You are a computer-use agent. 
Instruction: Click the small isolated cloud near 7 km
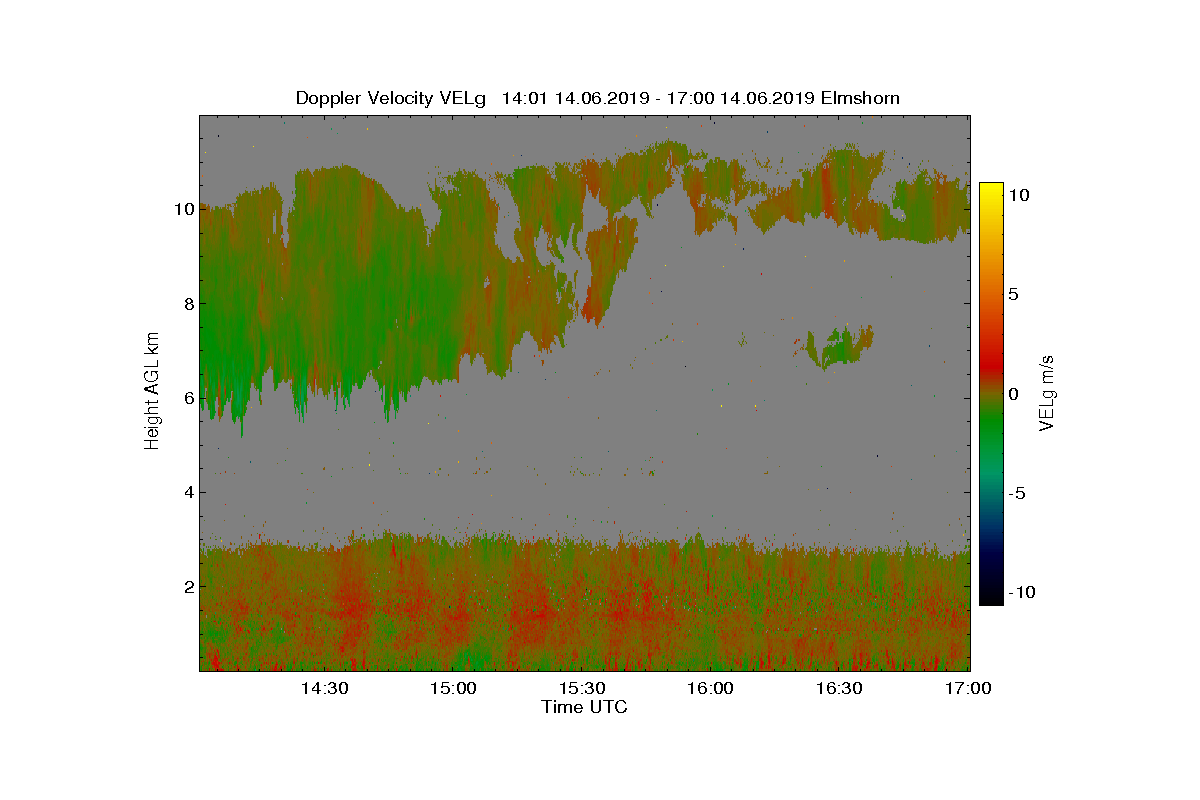840,346
